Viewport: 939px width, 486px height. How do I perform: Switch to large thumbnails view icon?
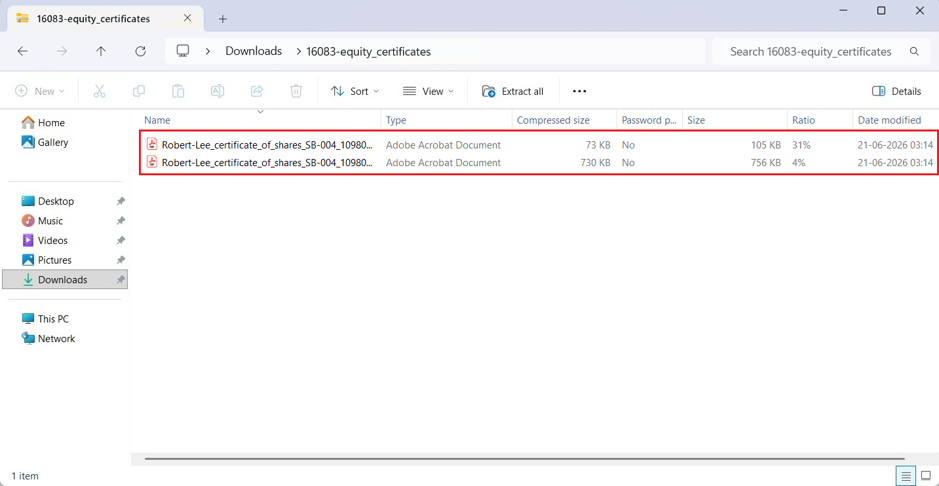point(926,476)
